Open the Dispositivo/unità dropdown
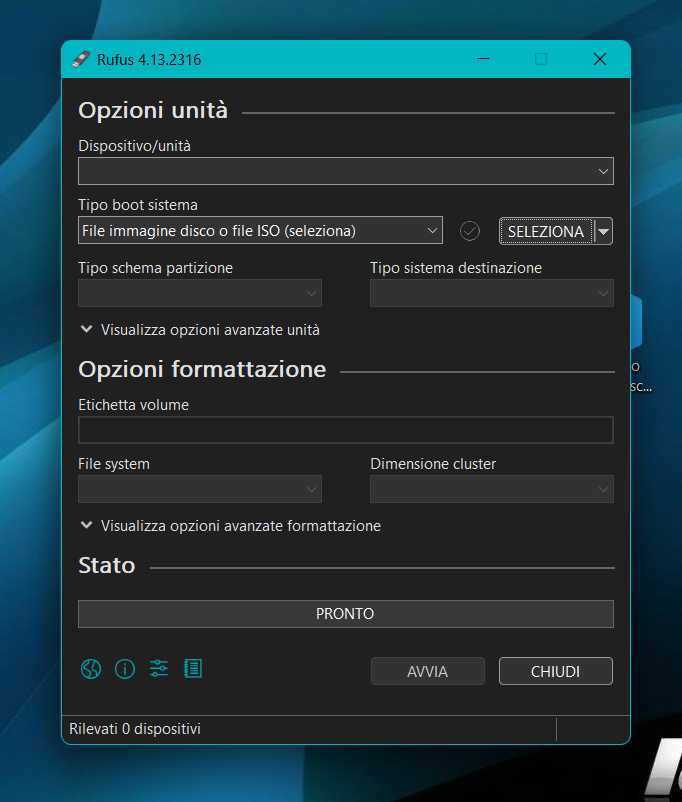 (x=346, y=171)
